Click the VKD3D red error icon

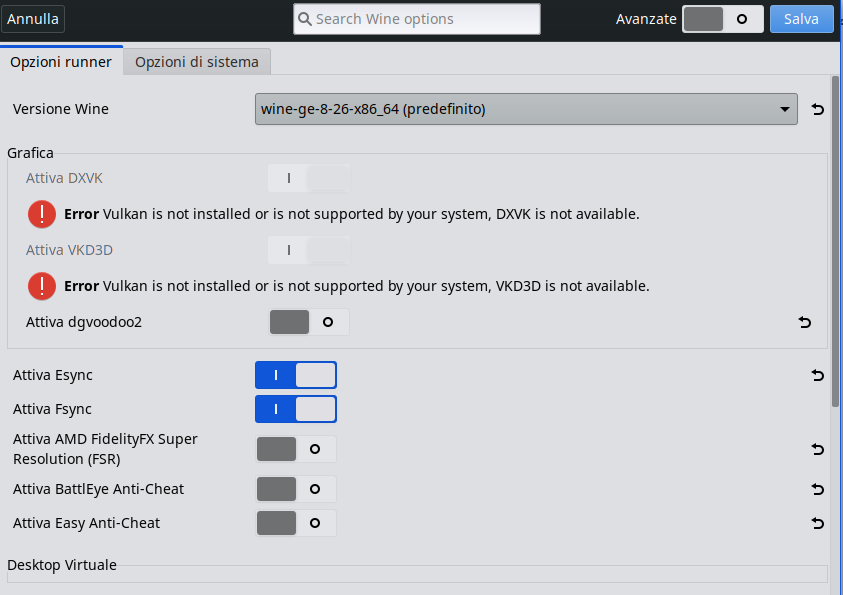[x=42, y=286]
